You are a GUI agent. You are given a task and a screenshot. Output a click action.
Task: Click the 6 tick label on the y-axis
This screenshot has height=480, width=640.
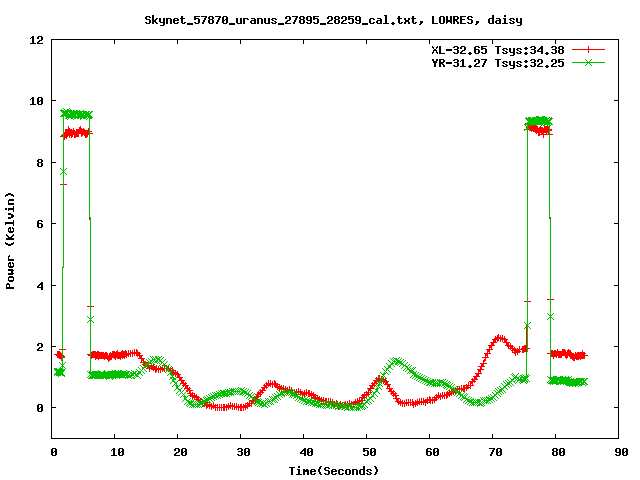40,224
